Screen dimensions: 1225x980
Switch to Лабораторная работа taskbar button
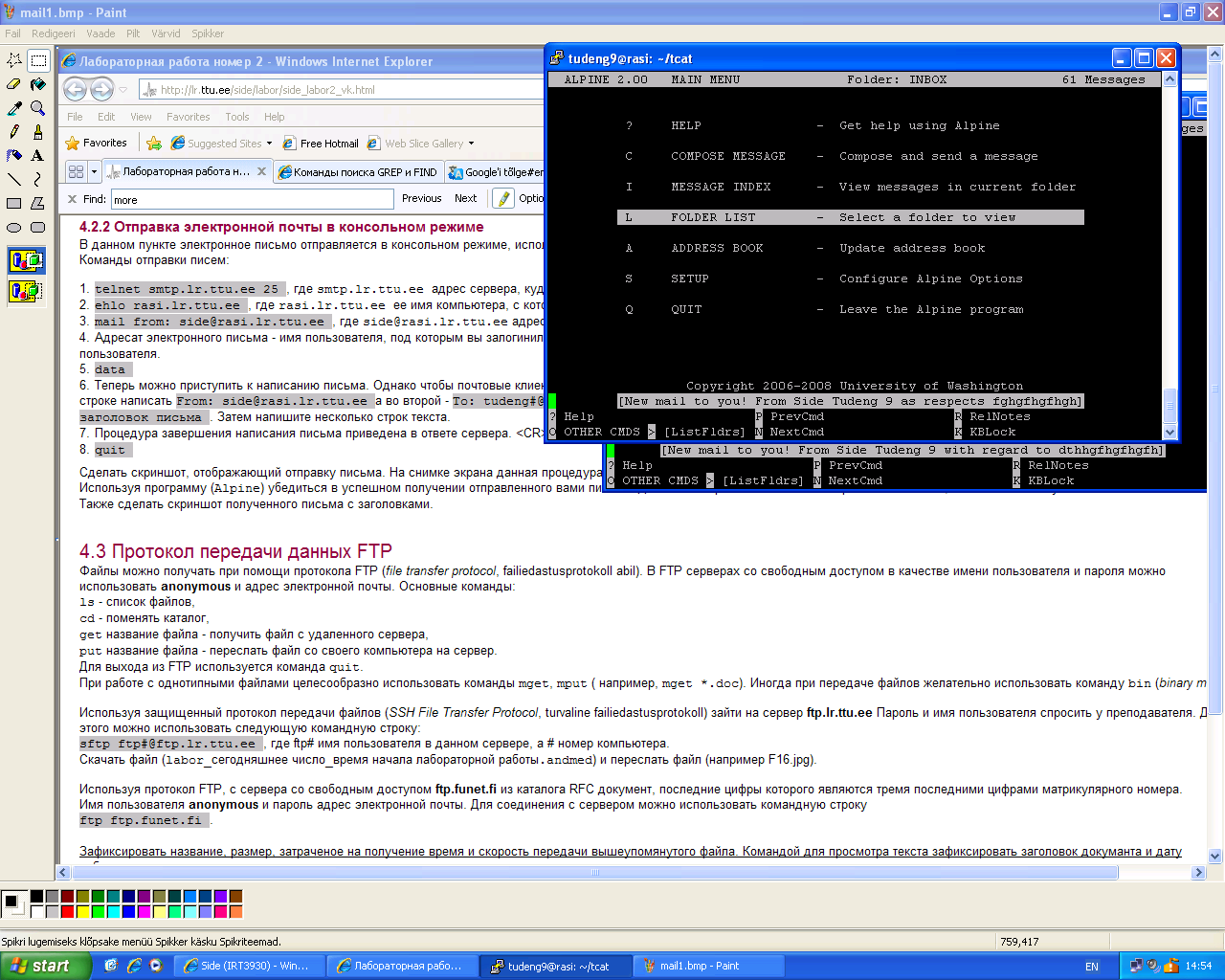[x=400, y=966]
